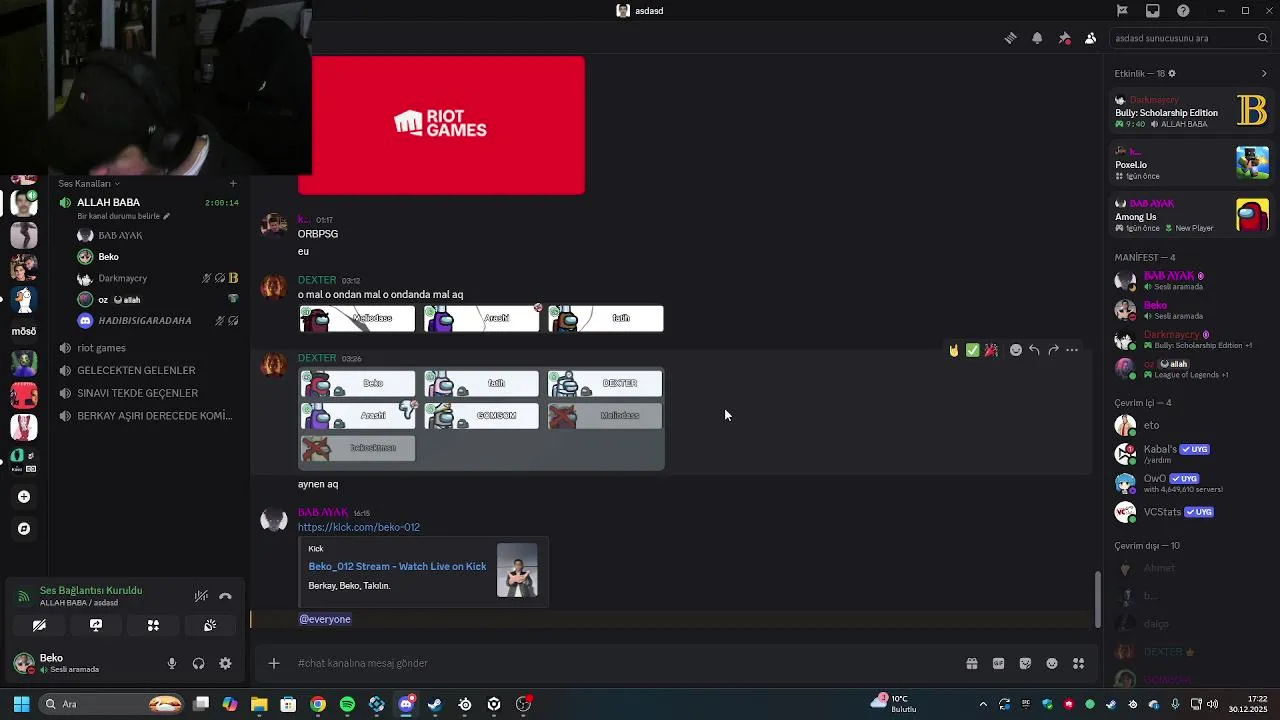
Task: Open the Discord inbox icon
Action: [x=1153, y=11]
